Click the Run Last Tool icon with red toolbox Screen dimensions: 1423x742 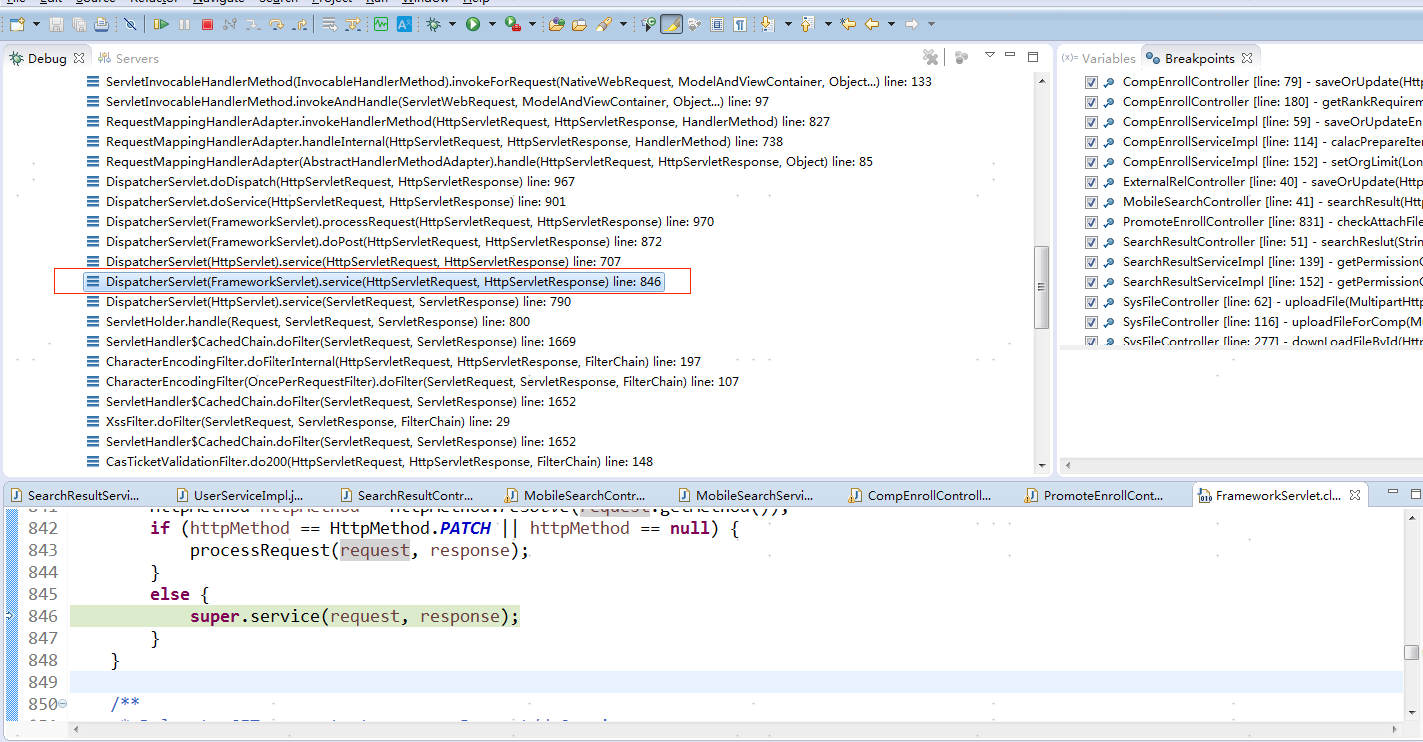click(513, 24)
